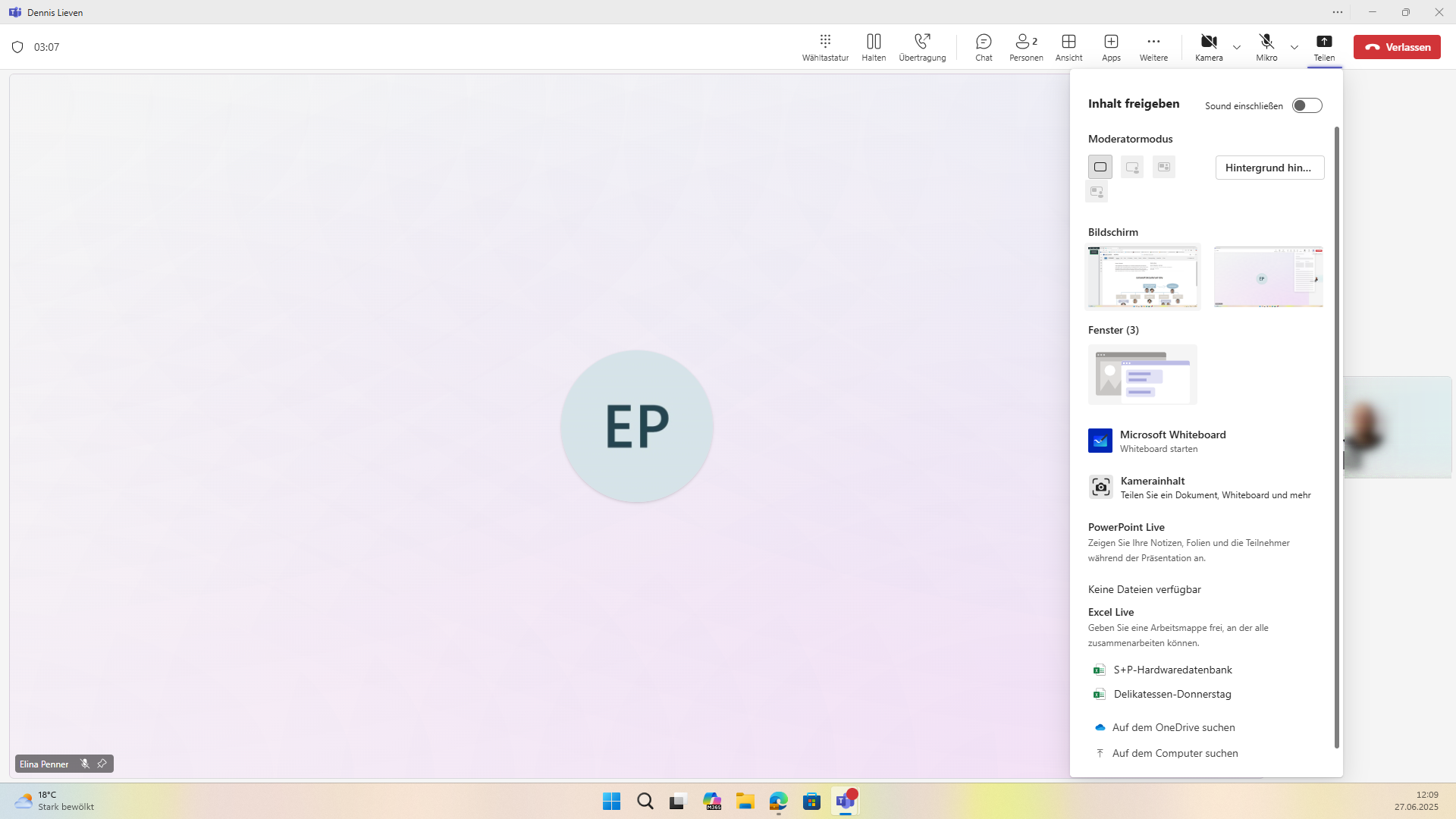1456x819 pixels.
Task: Open the Weitere more options menu
Action: [x=1153, y=46]
